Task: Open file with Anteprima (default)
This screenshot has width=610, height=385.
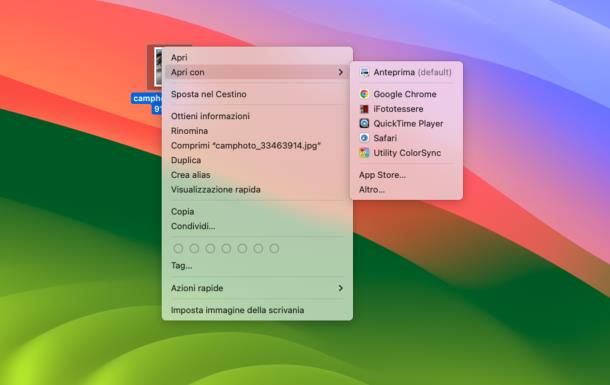Action: [407, 72]
